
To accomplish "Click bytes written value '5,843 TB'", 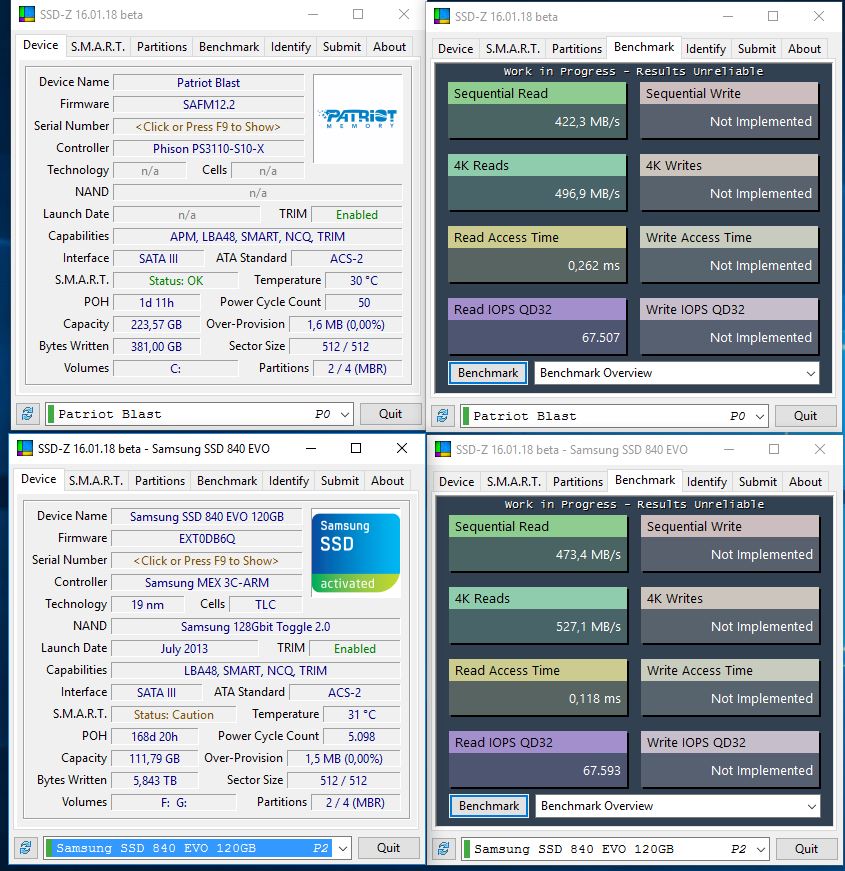I will tap(154, 780).
